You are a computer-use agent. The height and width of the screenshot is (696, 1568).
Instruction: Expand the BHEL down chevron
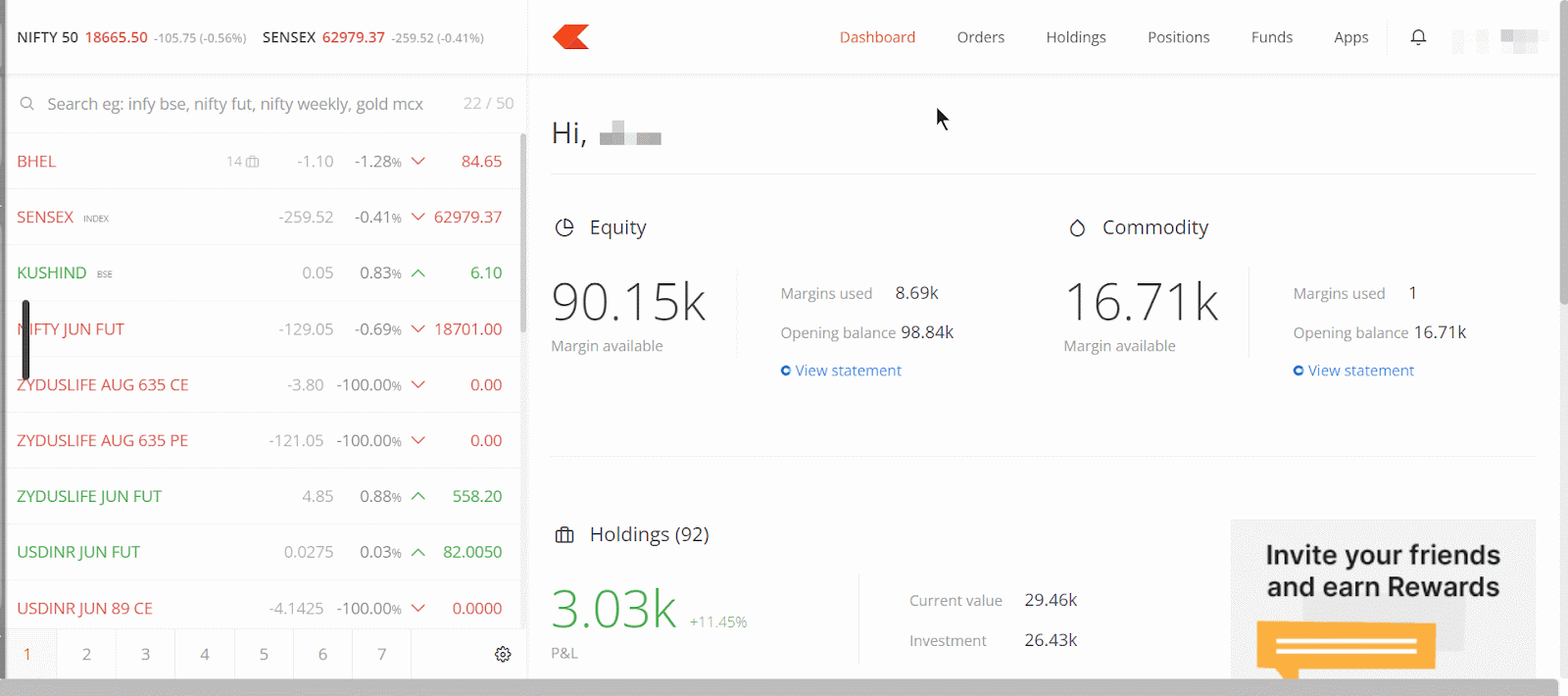pos(418,161)
